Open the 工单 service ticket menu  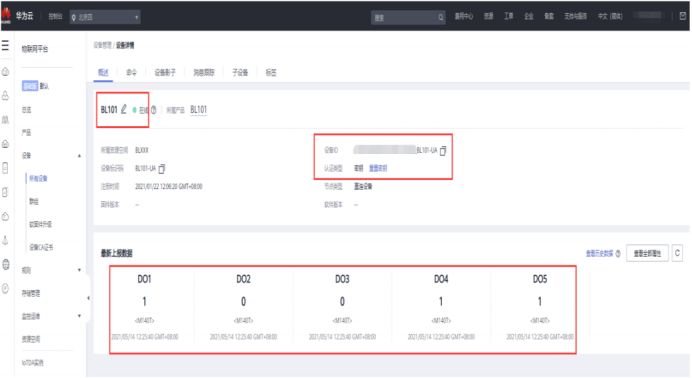(x=509, y=16)
